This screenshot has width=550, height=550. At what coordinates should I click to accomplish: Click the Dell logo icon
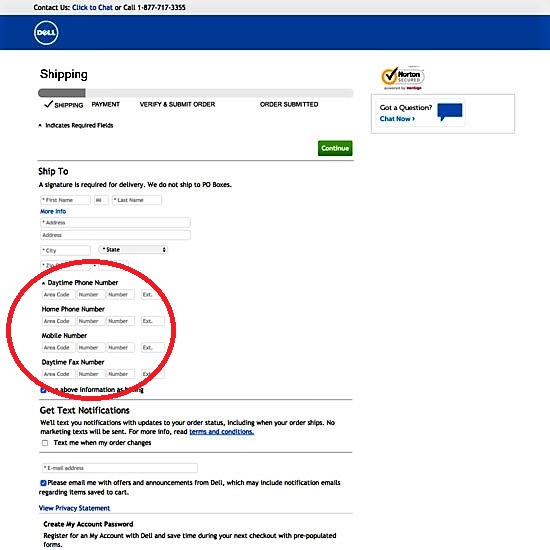click(x=46, y=33)
